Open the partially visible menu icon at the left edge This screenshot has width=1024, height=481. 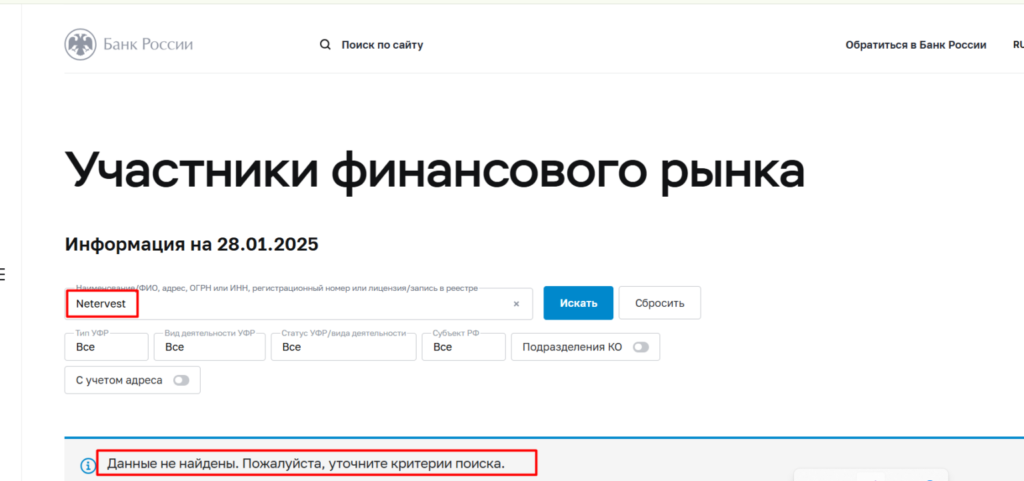pos(2,273)
